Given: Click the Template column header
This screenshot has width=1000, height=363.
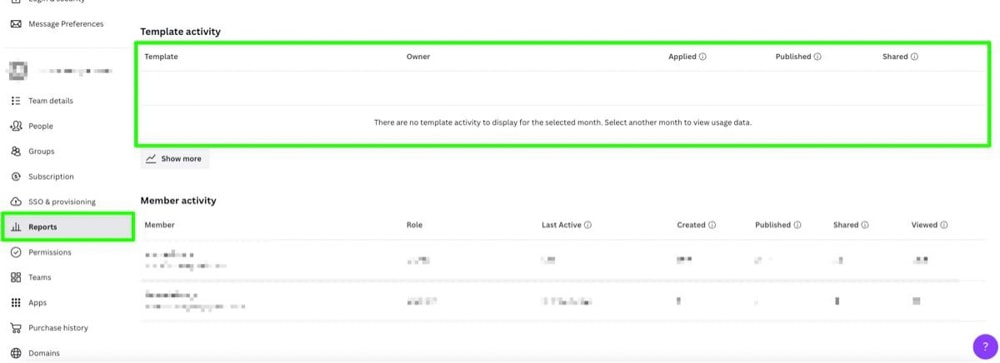Looking at the screenshot, I should pos(161,57).
